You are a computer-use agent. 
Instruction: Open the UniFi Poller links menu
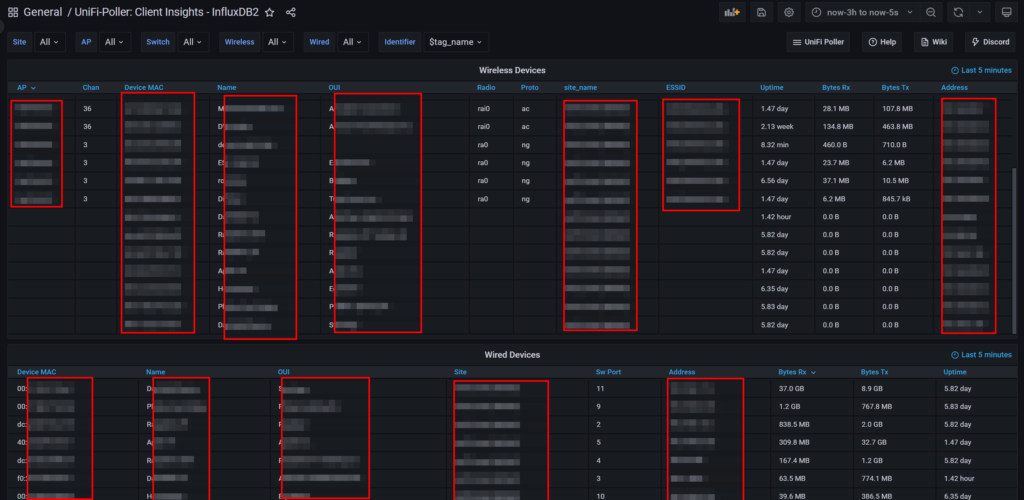click(x=818, y=42)
